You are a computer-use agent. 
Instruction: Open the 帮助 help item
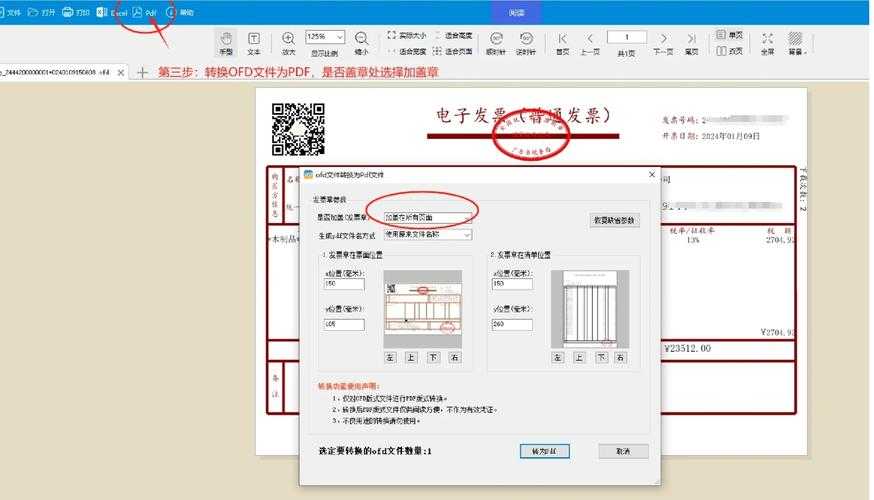click(179, 12)
